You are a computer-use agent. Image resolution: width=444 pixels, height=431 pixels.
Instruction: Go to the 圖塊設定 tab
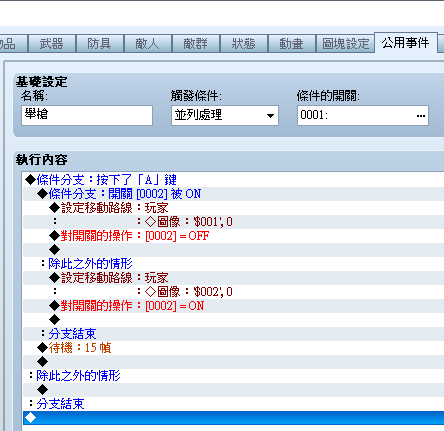345,44
